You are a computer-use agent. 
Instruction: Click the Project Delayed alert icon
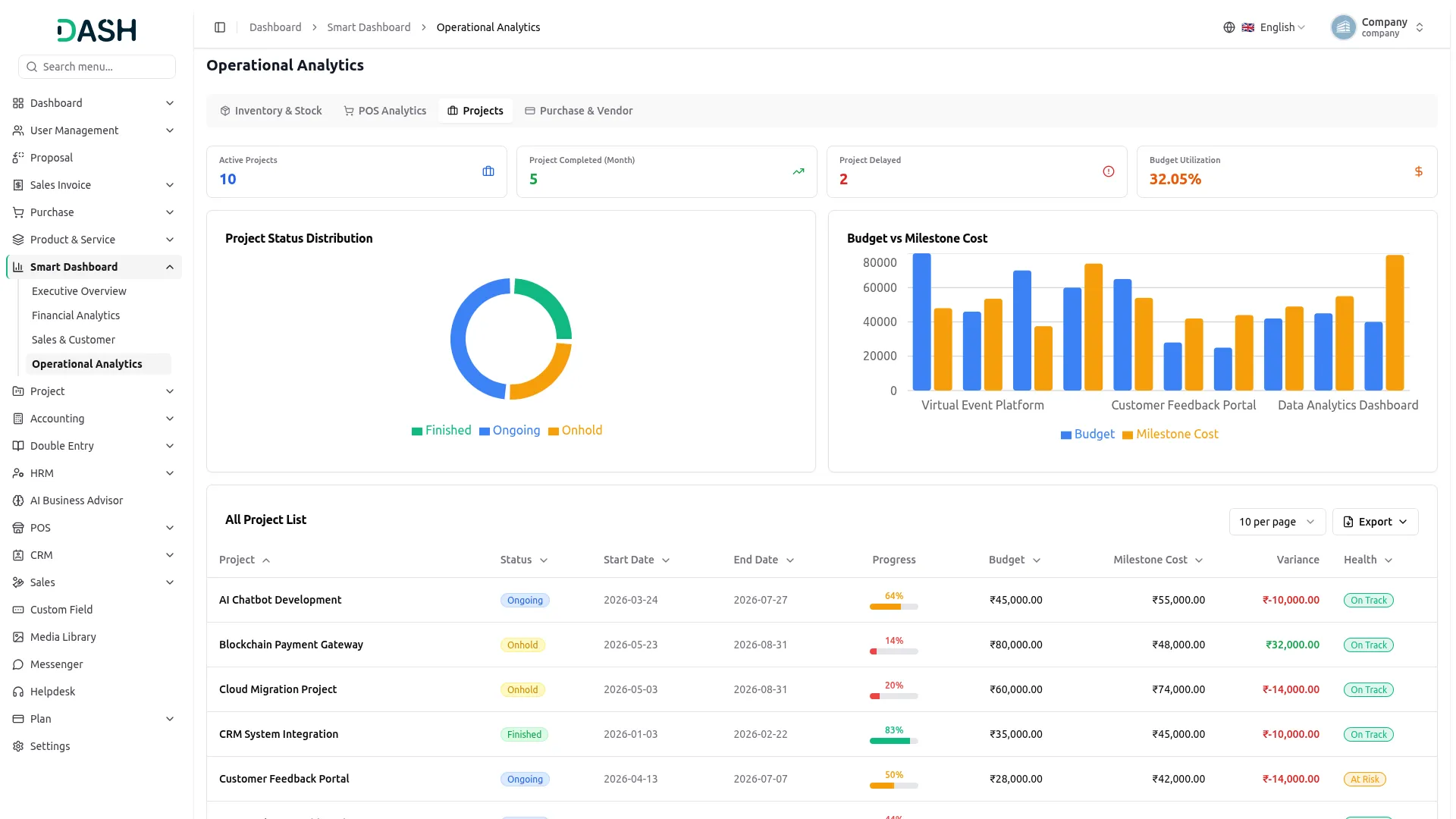(x=1109, y=171)
